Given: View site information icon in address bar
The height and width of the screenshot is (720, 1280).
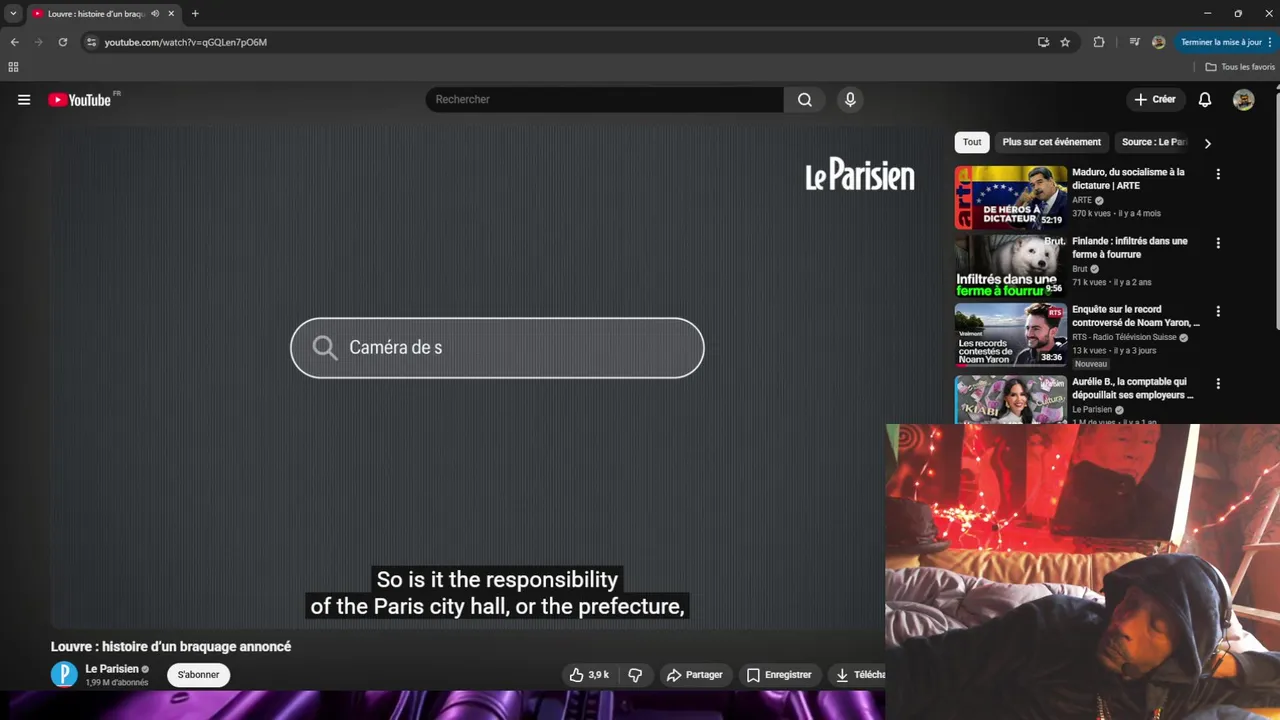Looking at the screenshot, I should click(x=91, y=42).
